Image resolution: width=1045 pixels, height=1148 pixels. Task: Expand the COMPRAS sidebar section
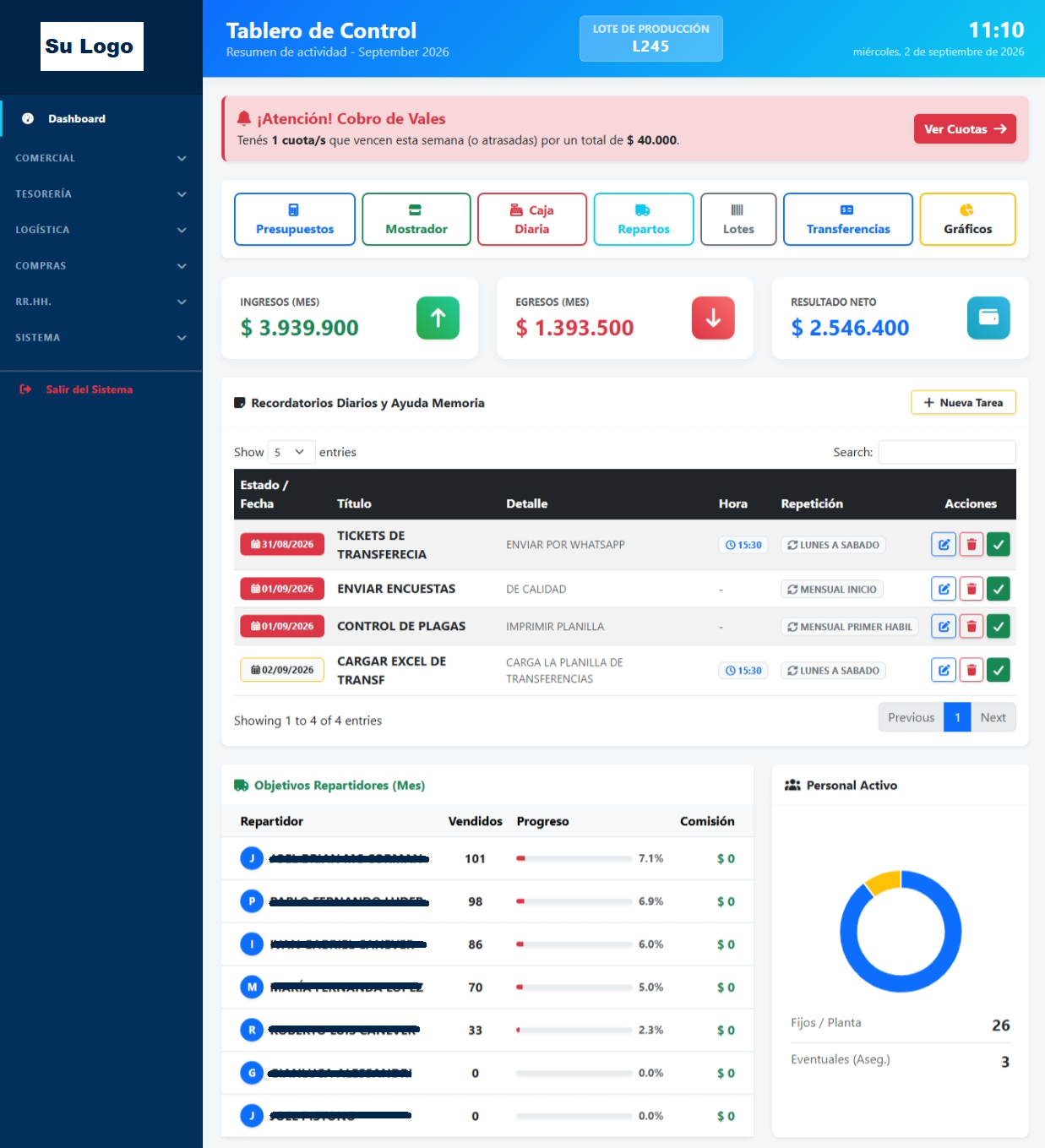[x=101, y=266]
